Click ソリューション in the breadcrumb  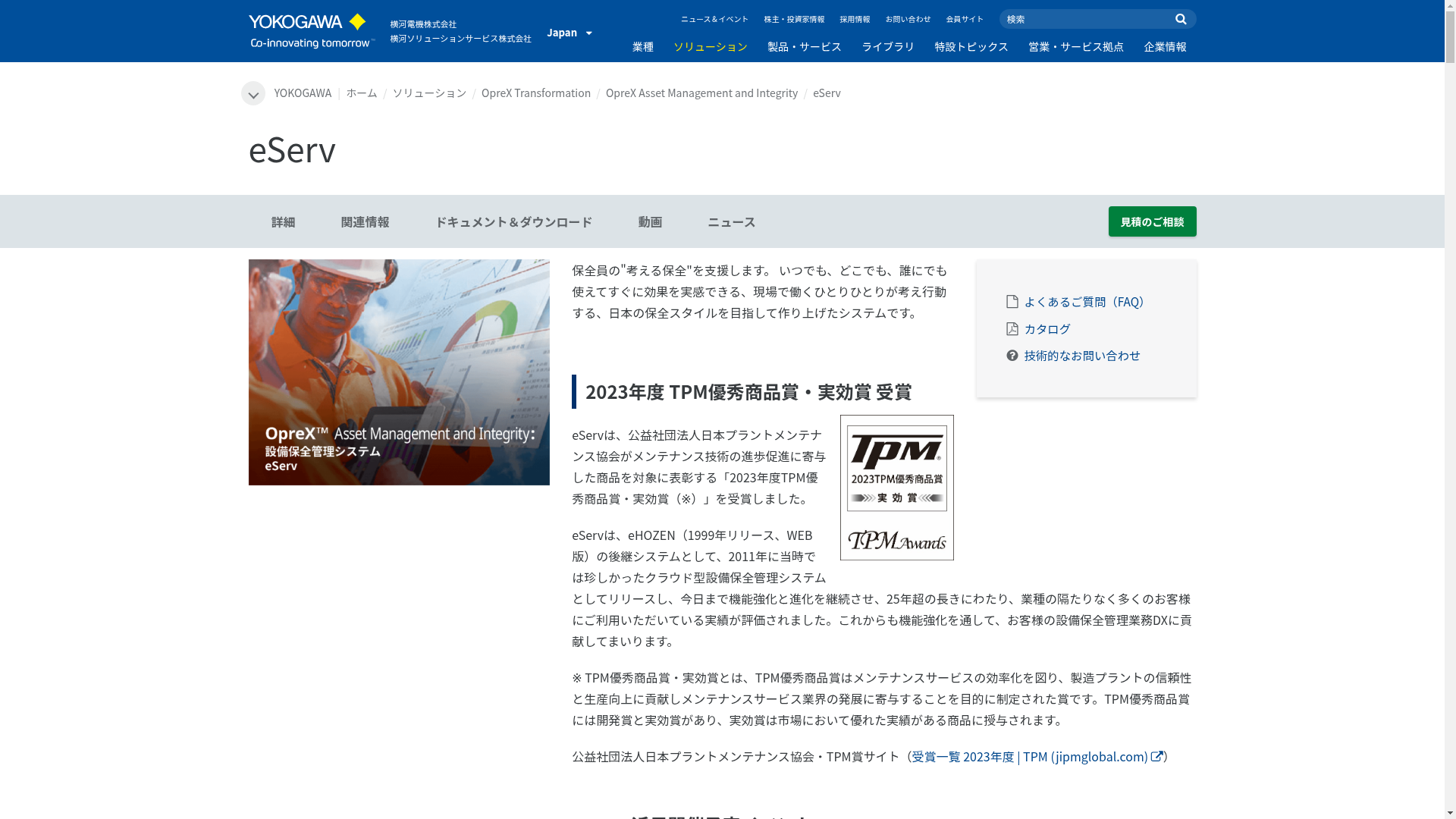click(x=429, y=93)
